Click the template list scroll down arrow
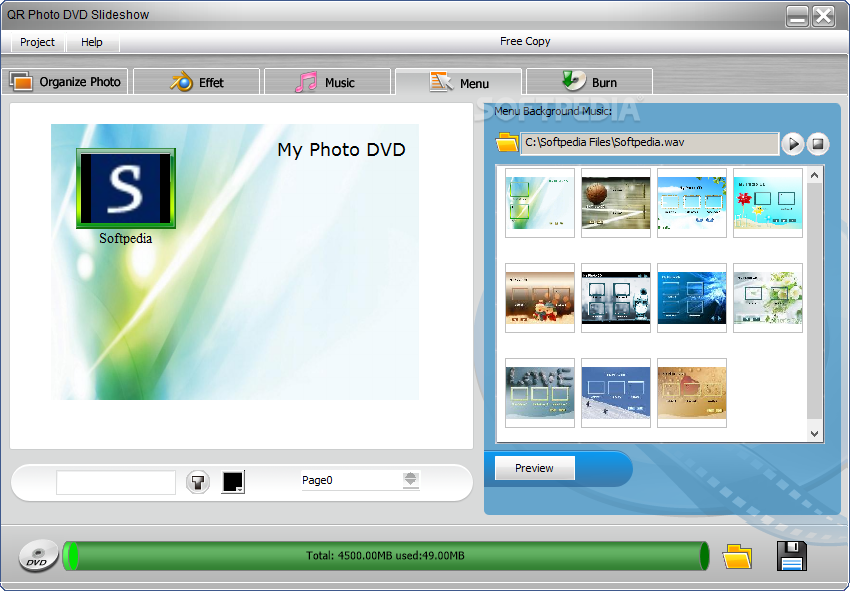The width and height of the screenshot is (850, 591). (814, 433)
